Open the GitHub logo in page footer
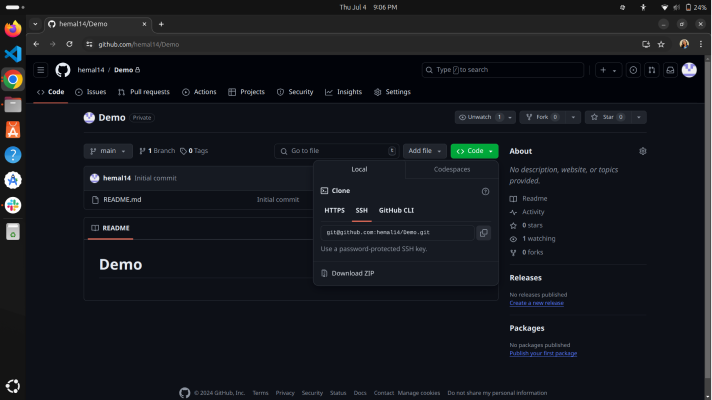Image resolution: width=712 pixels, height=400 pixels. (x=184, y=393)
